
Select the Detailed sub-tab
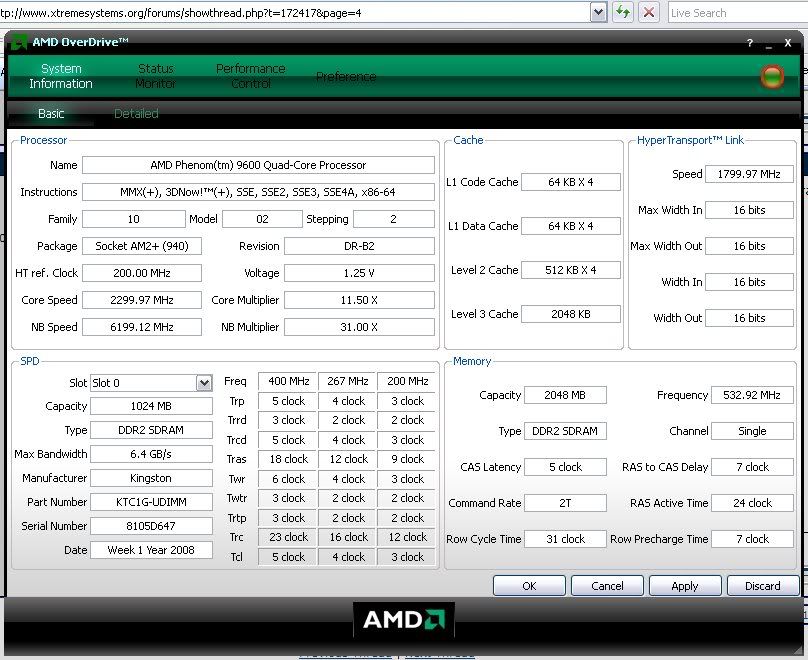(x=136, y=113)
